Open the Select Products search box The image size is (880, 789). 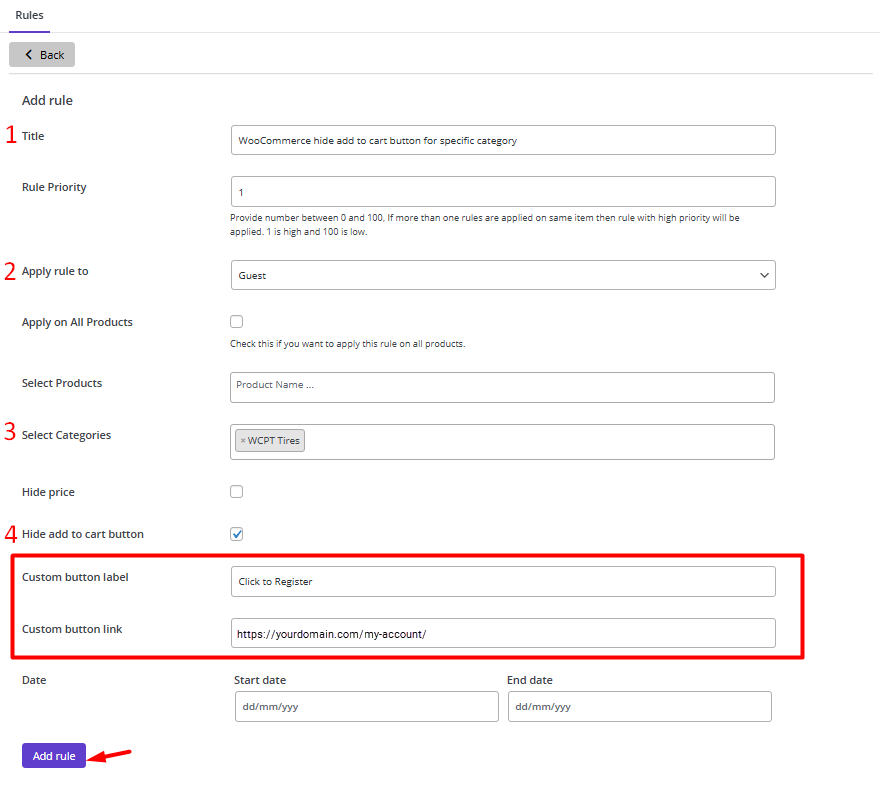point(502,387)
